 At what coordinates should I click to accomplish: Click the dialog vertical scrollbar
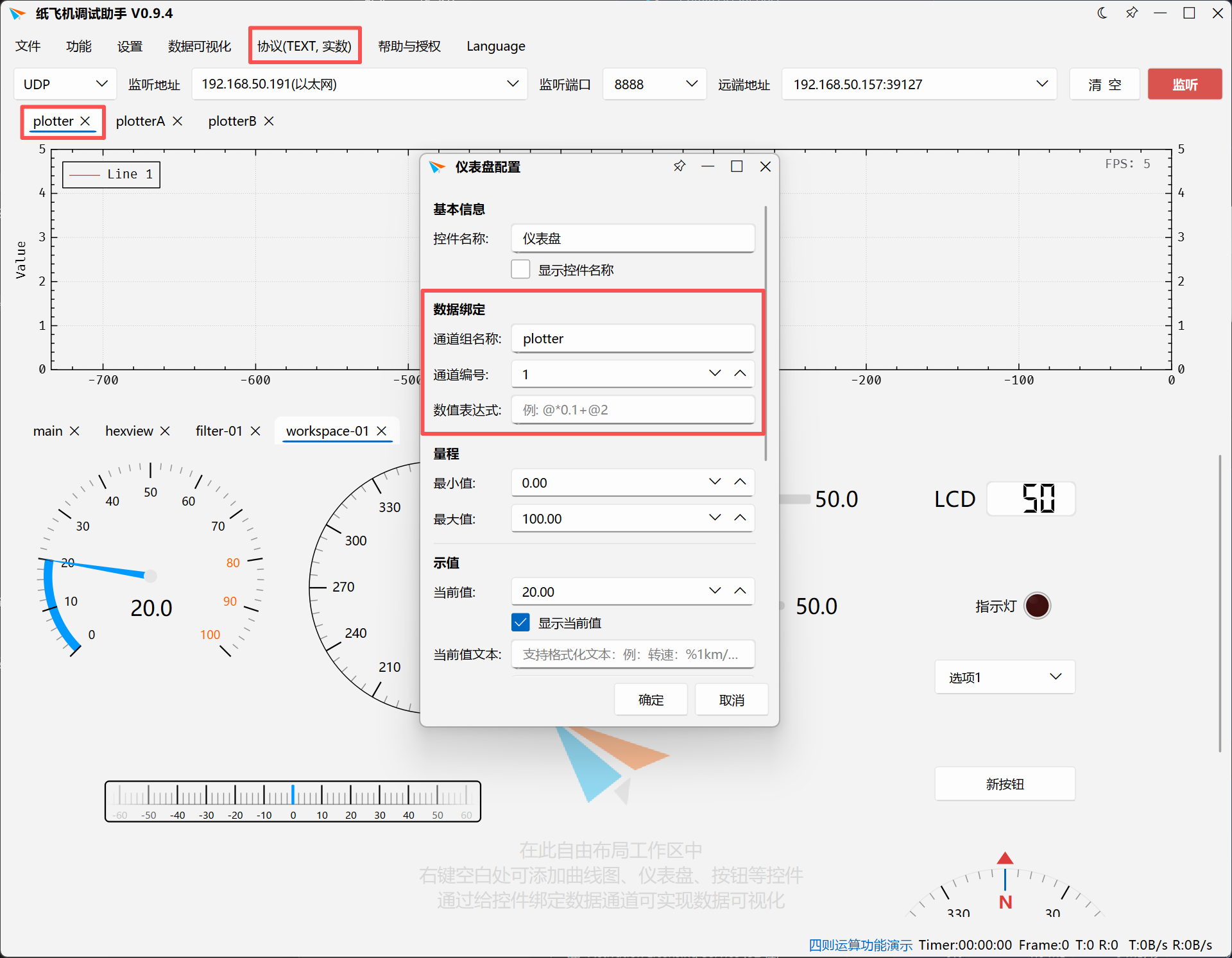[x=766, y=333]
